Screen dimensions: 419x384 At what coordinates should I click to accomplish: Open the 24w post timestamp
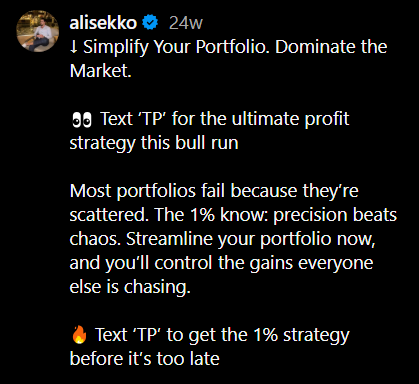tap(186, 23)
